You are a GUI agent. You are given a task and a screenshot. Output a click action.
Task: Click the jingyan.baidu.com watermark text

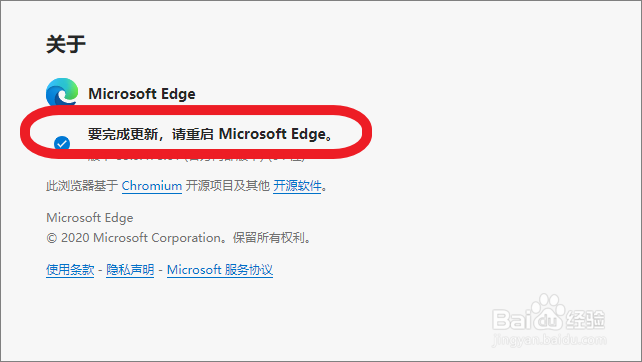(549, 340)
